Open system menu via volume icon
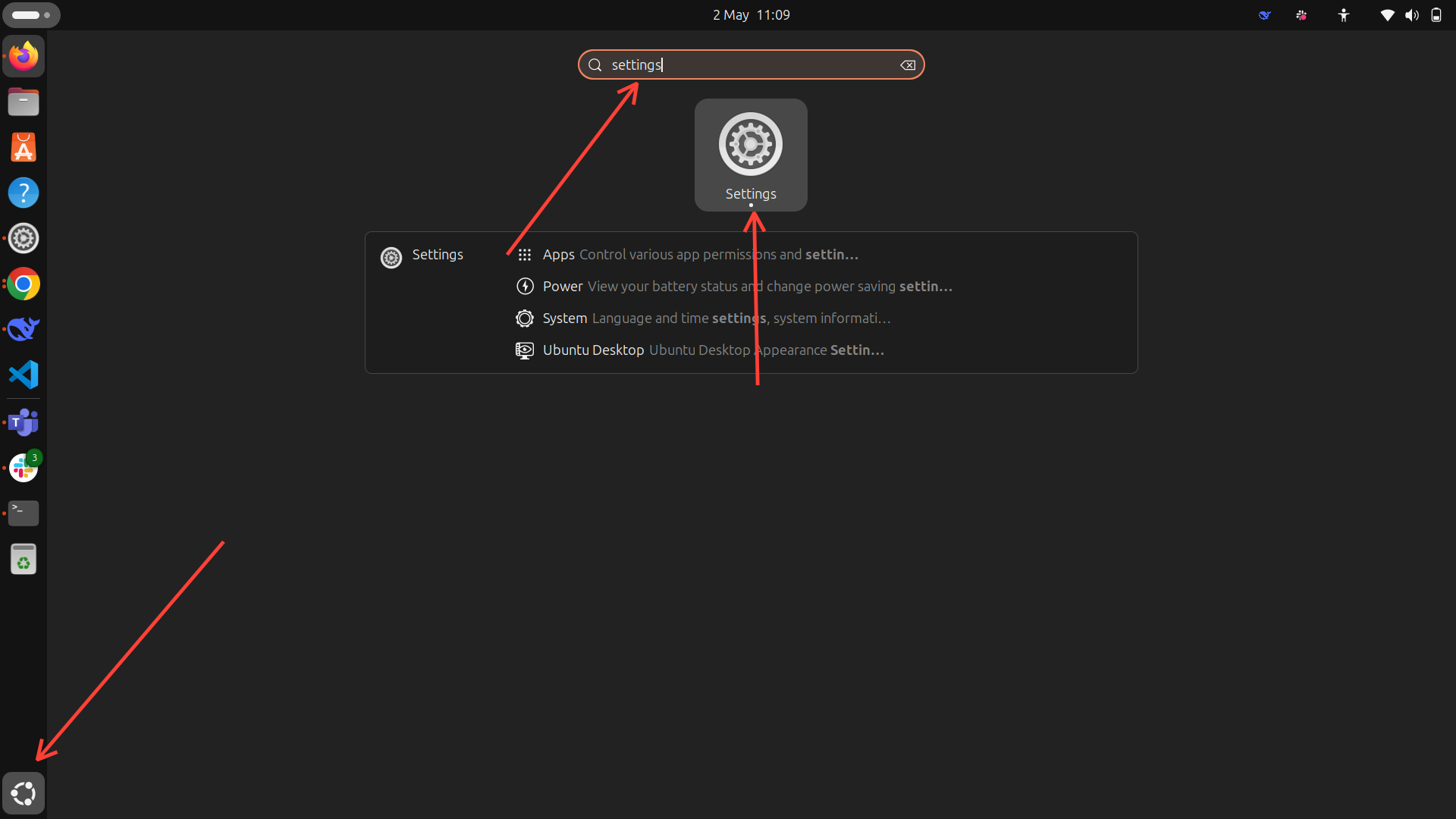The image size is (1456, 819). click(x=1411, y=15)
